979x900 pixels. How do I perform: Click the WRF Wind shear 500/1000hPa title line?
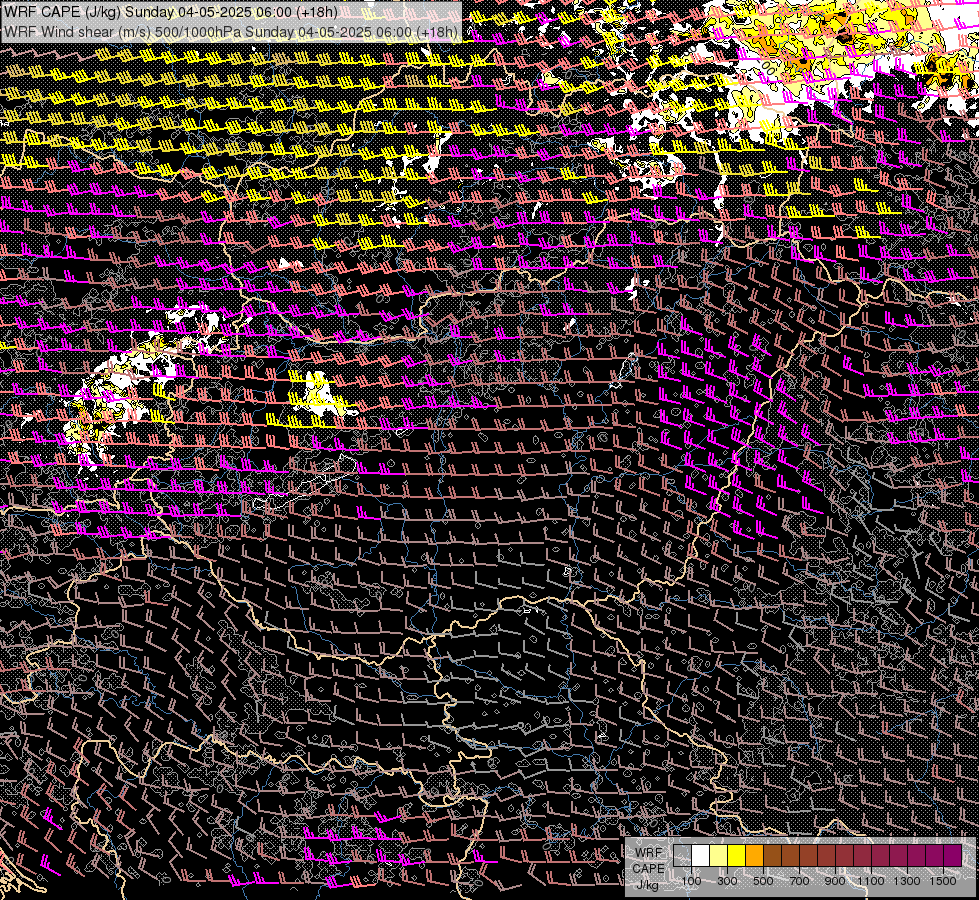pos(231,32)
